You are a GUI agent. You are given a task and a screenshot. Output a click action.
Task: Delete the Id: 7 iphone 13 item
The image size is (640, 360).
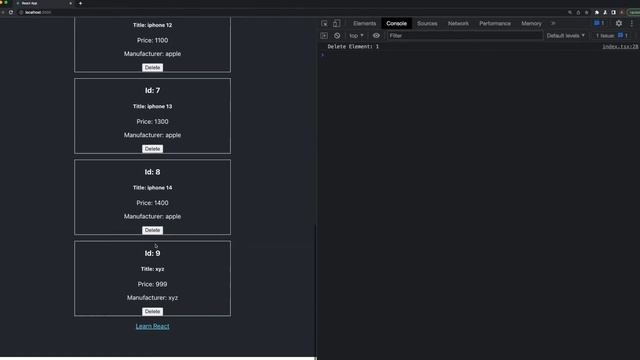(152, 149)
